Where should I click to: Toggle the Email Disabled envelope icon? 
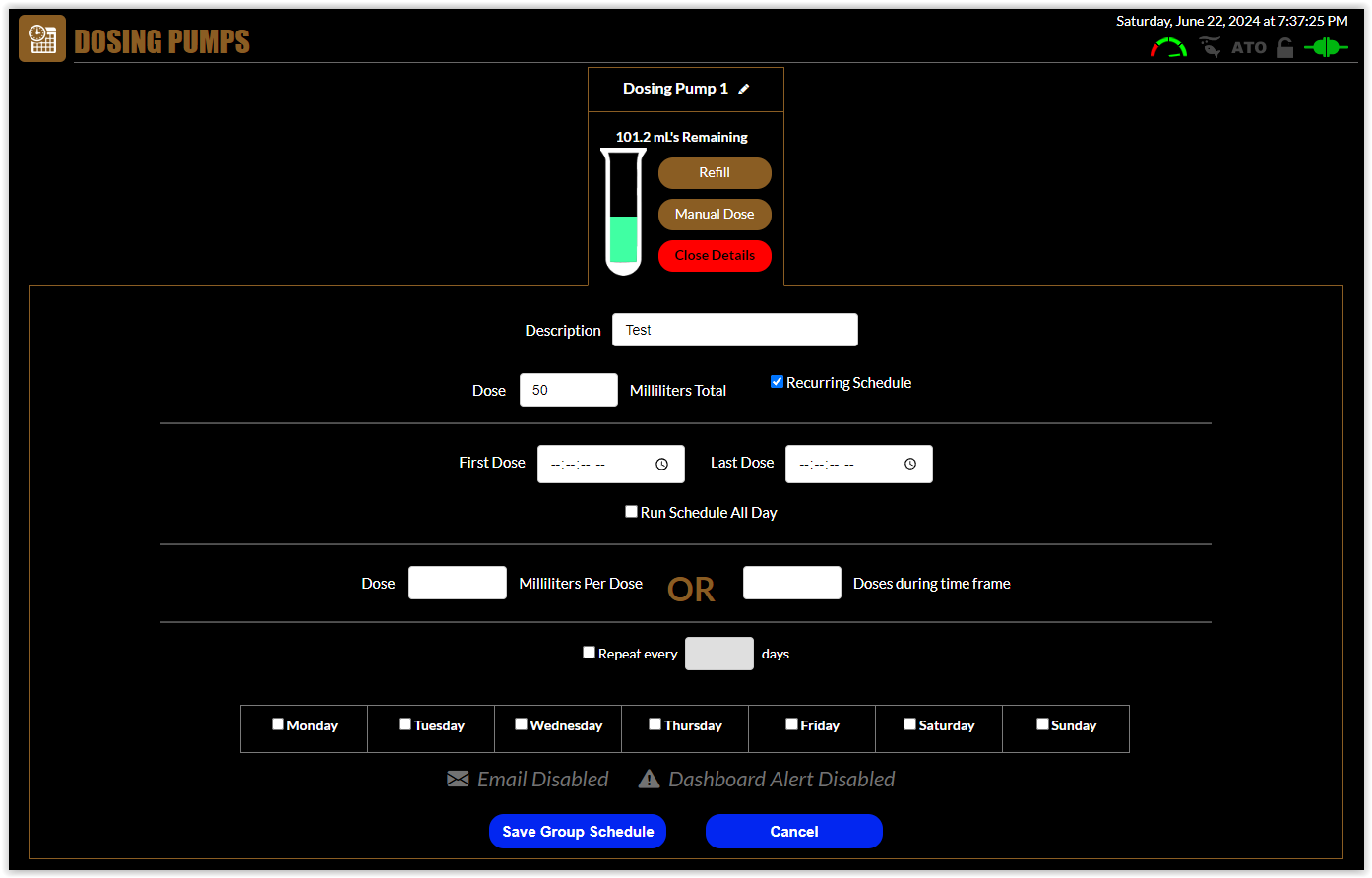[x=458, y=780]
